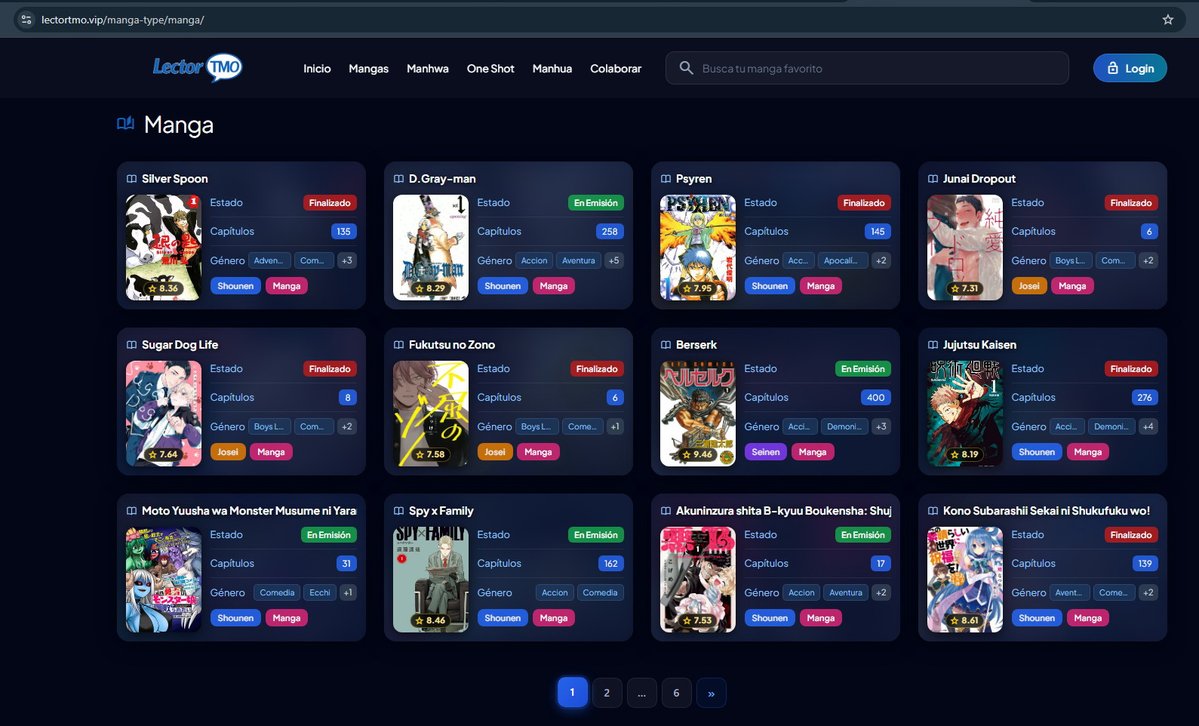Click the Seinen tag on the Berserk card
The height and width of the screenshot is (726, 1199).
765,452
